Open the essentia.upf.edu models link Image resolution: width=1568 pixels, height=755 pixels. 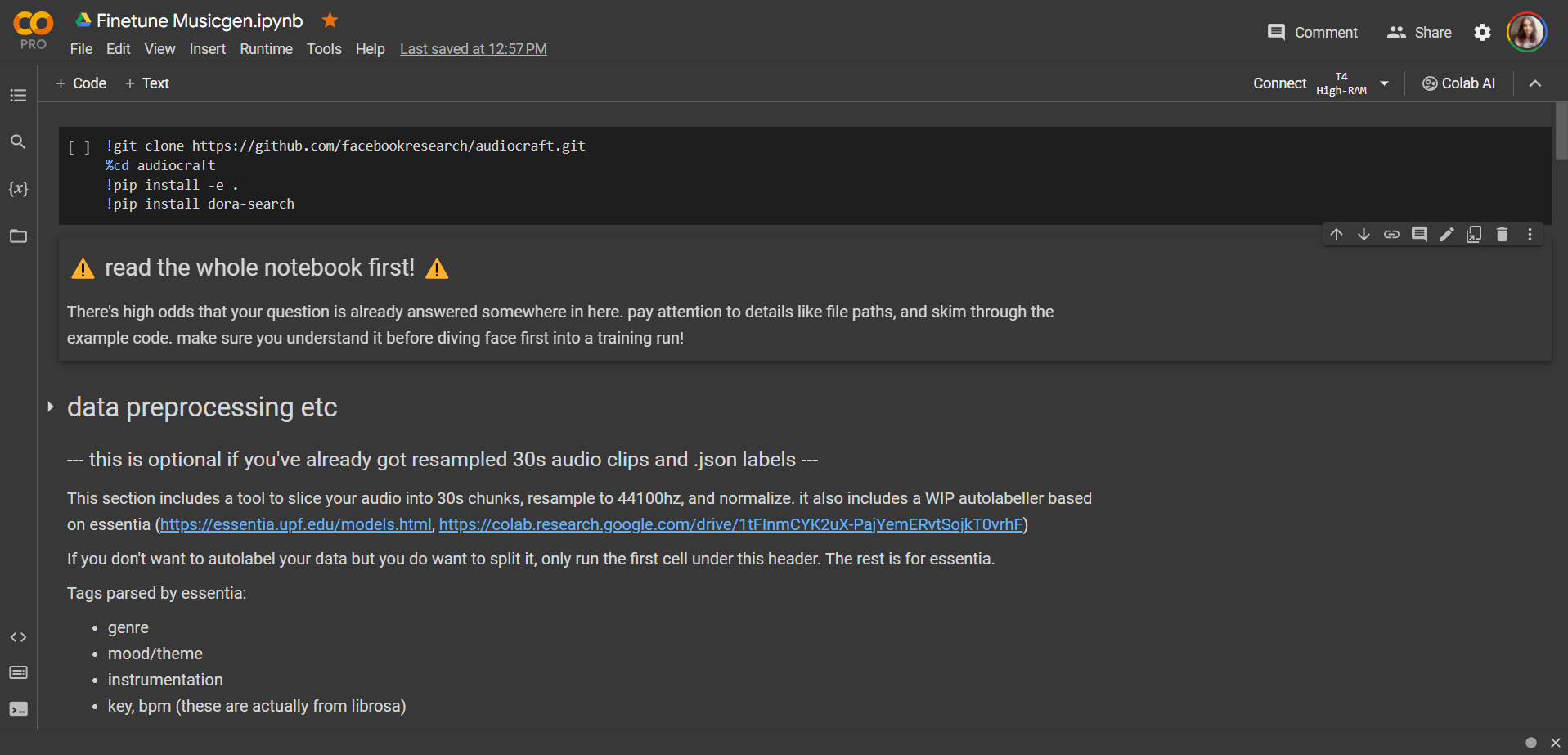coord(295,524)
